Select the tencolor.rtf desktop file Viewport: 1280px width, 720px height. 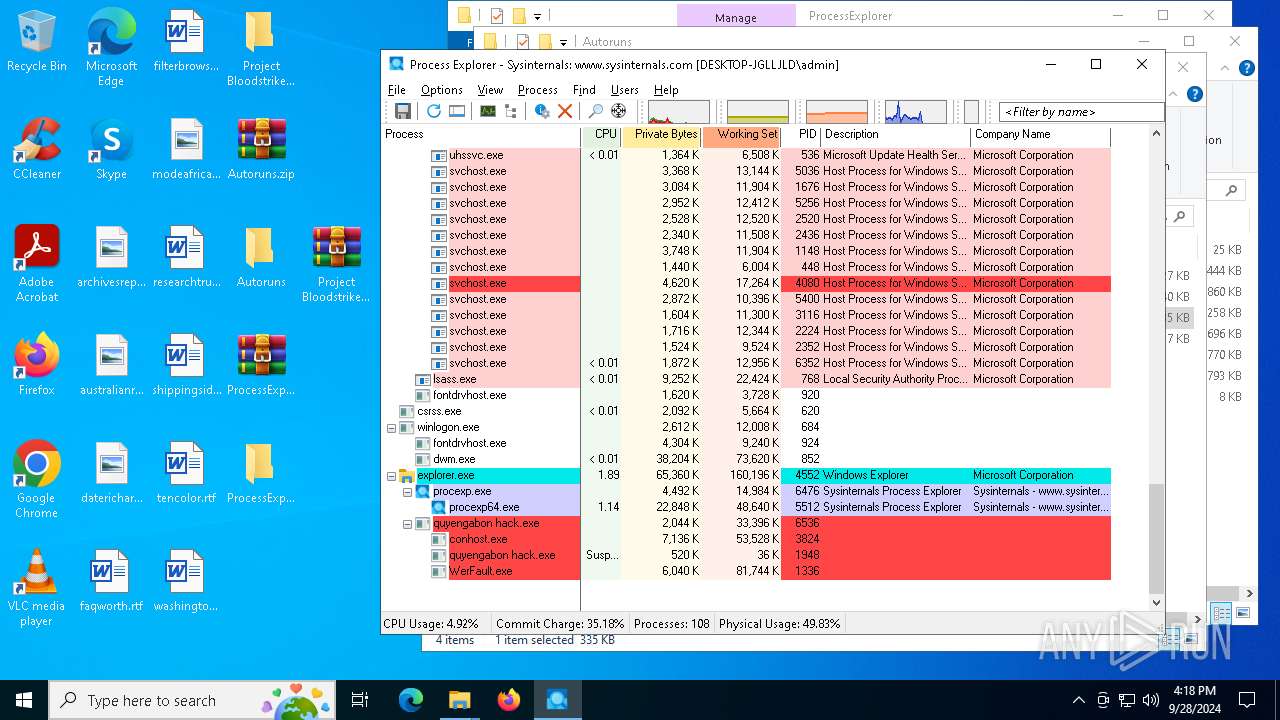click(186, 474)
